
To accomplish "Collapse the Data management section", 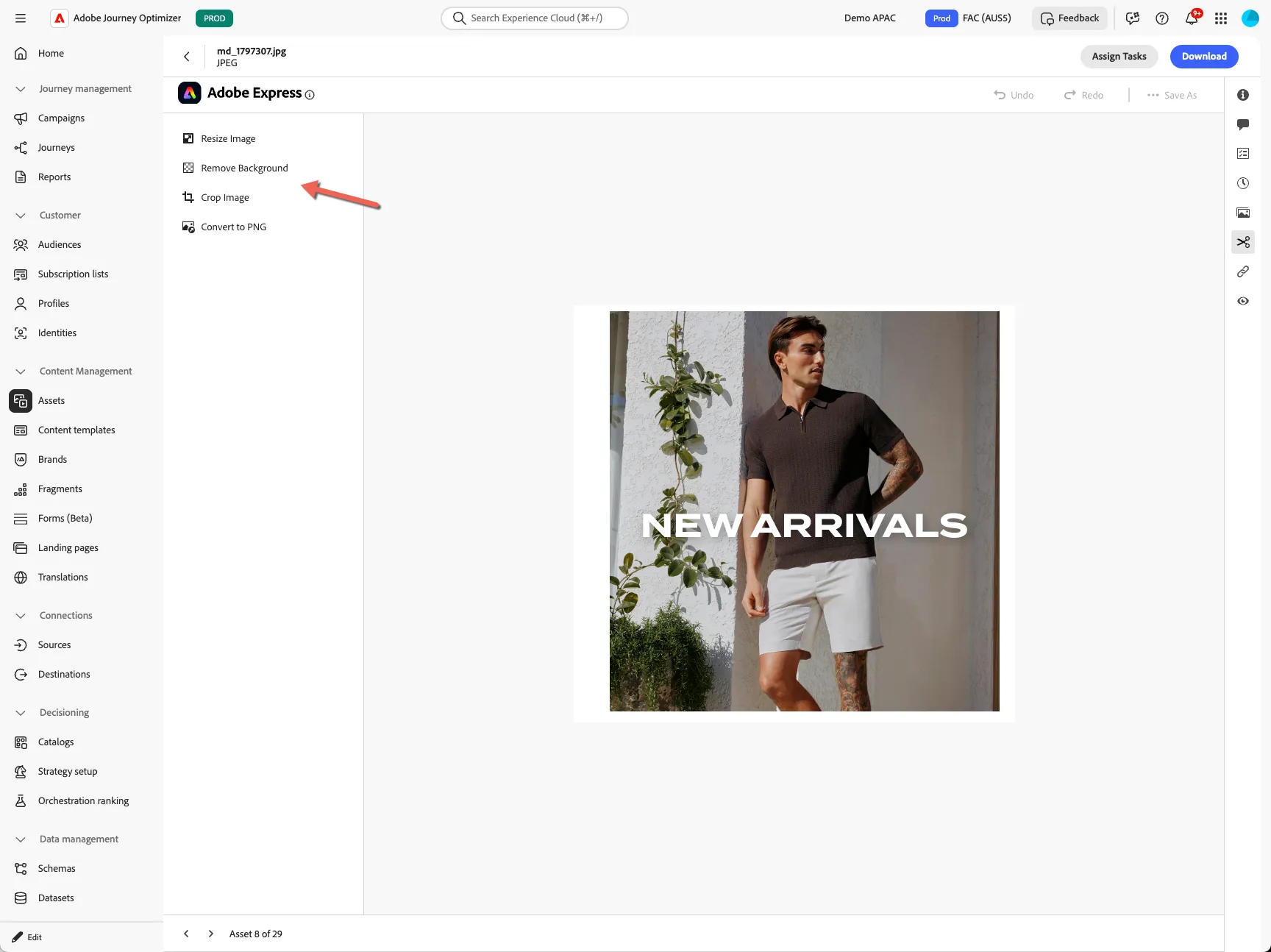I will [21, 839].
